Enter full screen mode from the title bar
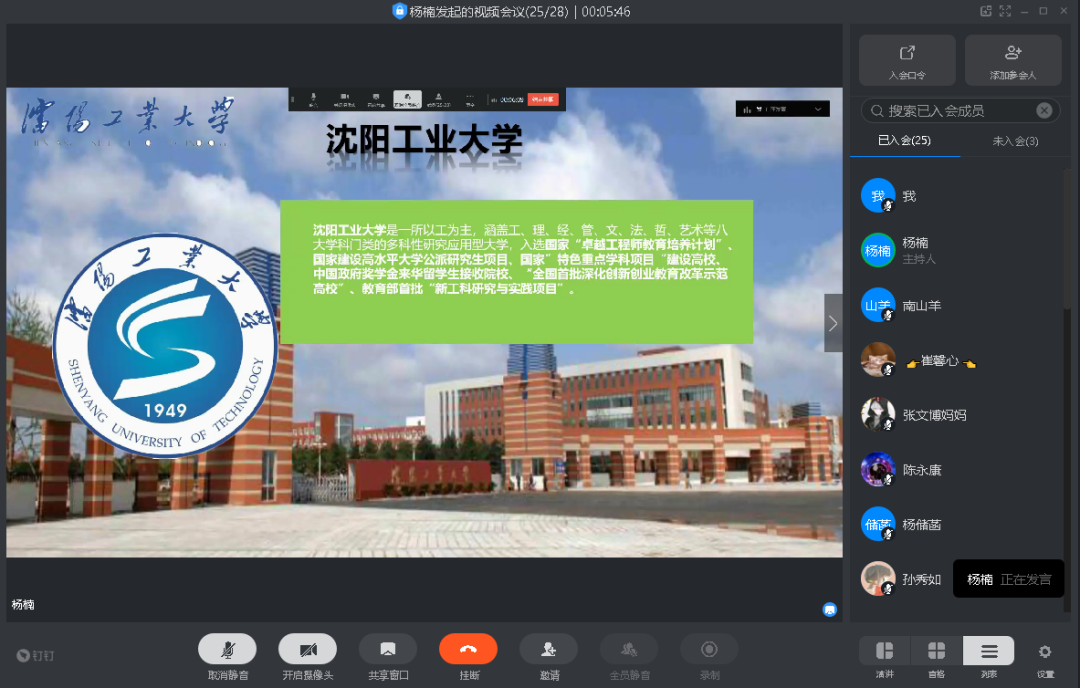Image resolution: width=1080 pixels, height=688 pixels. (1006, 11)
